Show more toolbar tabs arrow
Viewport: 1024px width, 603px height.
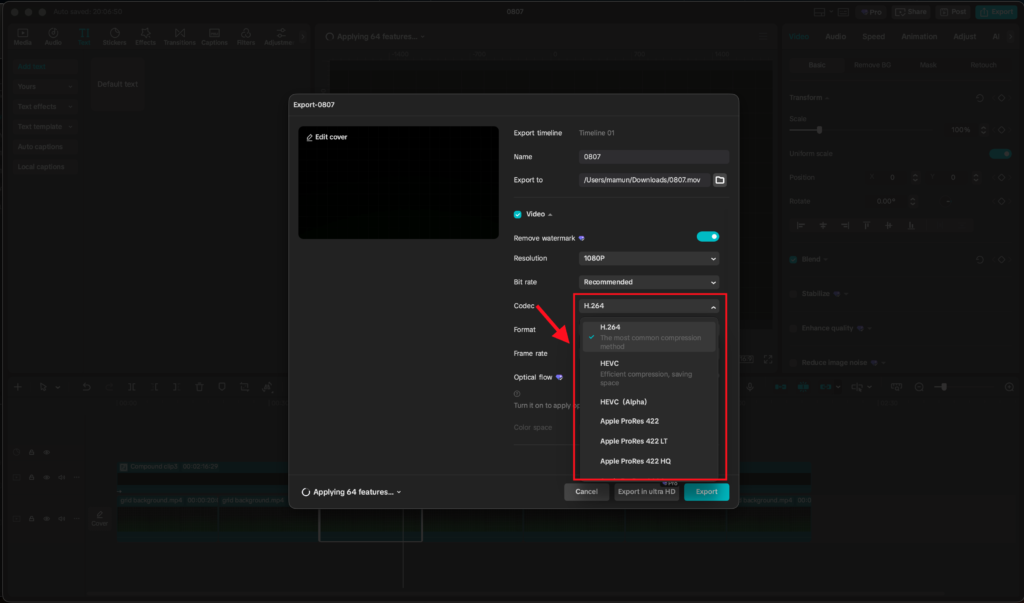(x=302, y=37)
